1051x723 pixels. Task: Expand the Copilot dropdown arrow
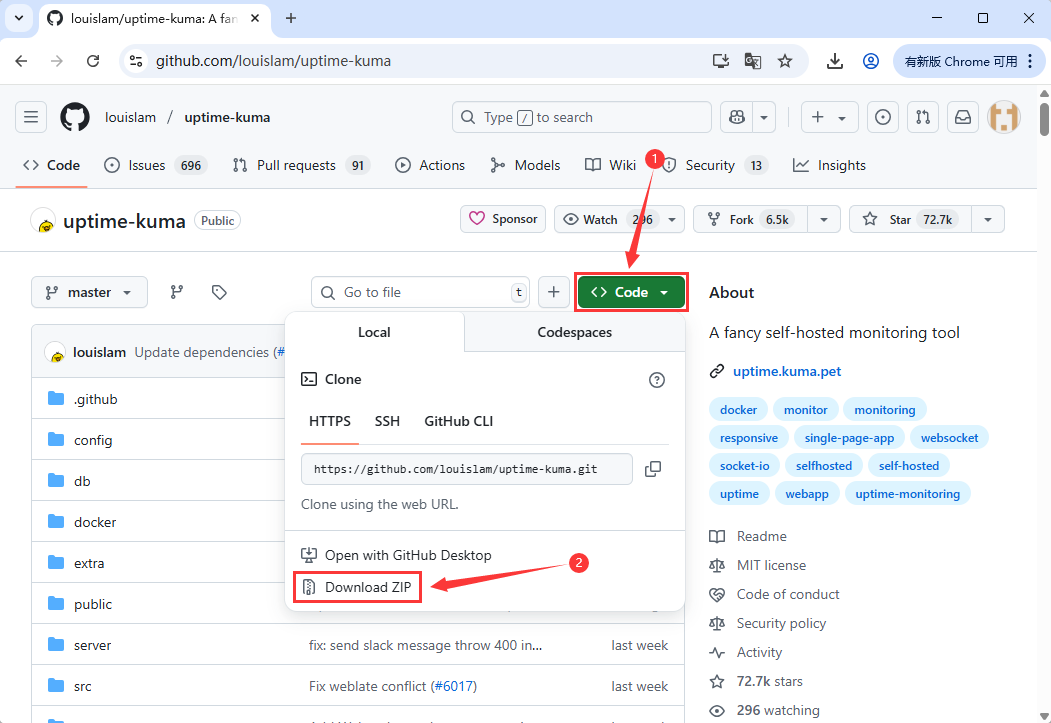764,117
